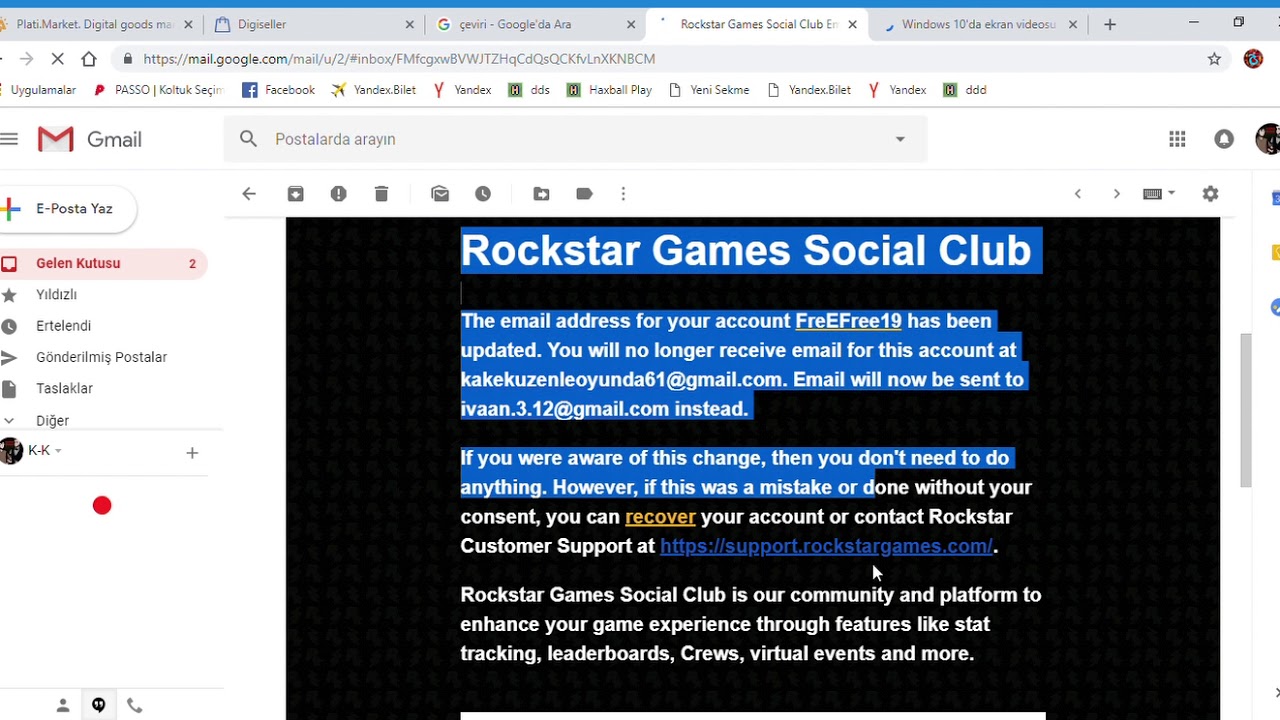Show search options dropdown arrow
The width and height of the screenshot is (1280, 720).
[900, 139]
